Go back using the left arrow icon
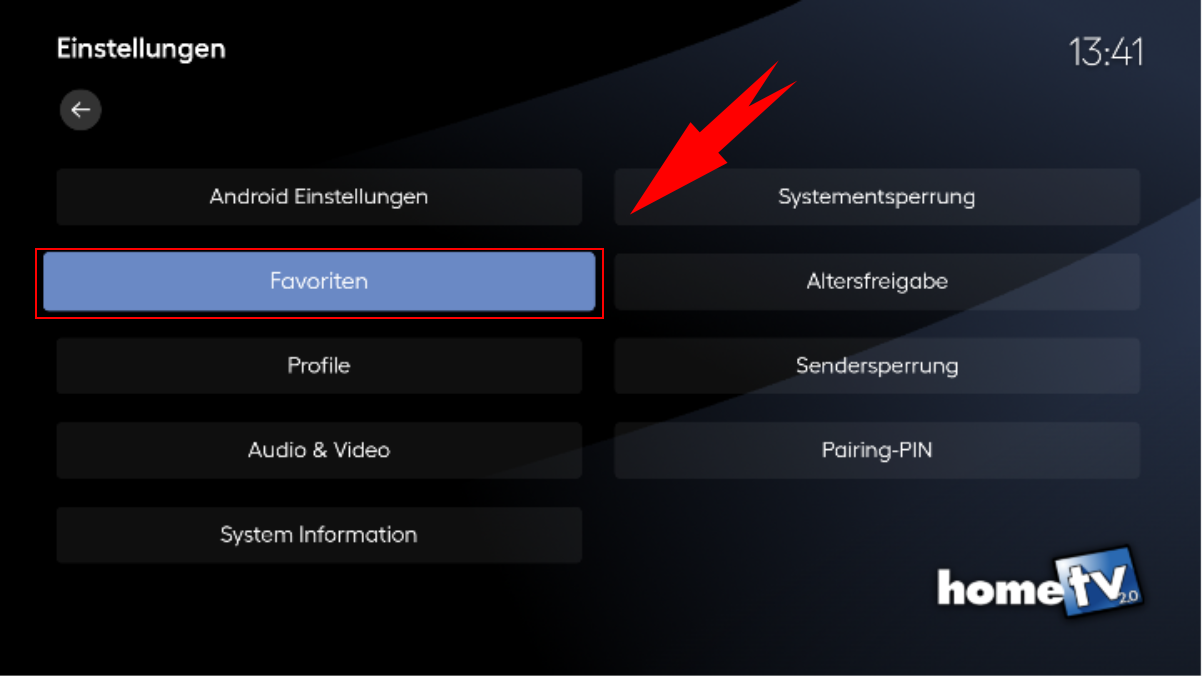 81,110
